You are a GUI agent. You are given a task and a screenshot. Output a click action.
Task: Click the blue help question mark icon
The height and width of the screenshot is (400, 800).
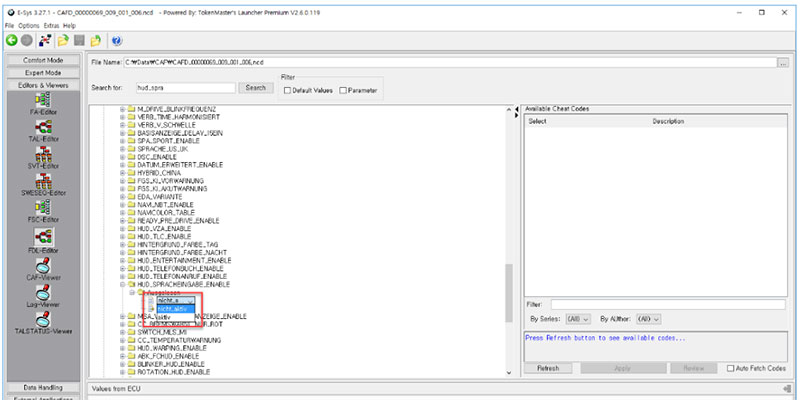116,40
